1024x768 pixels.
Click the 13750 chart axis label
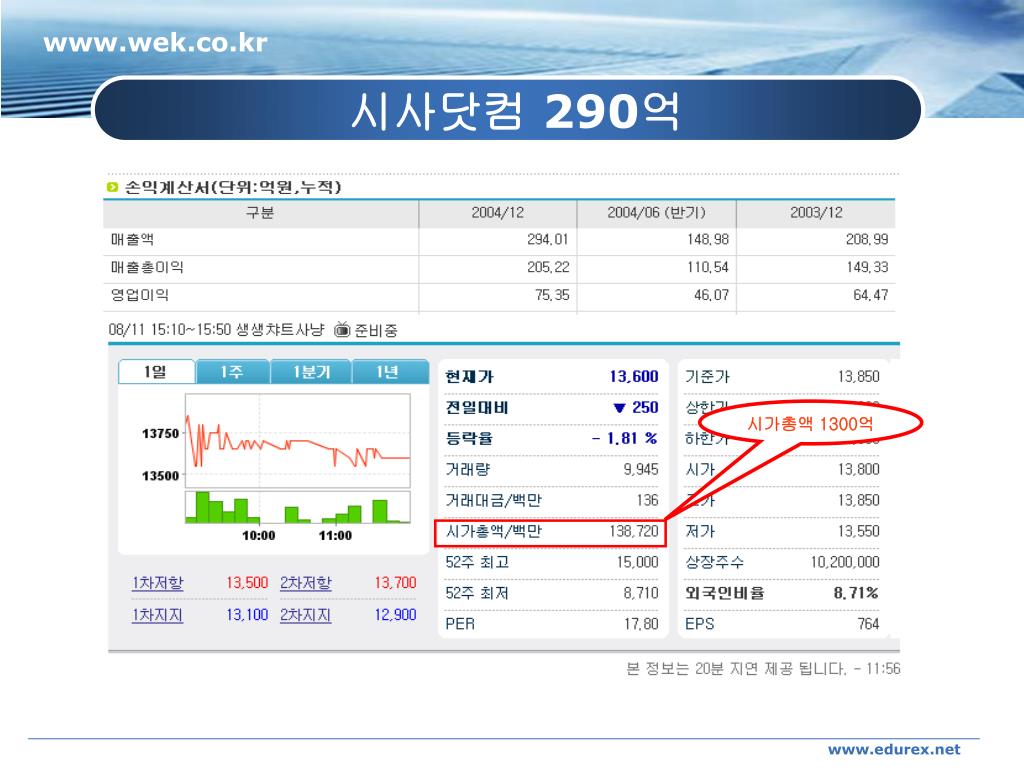tap(160, 434)
